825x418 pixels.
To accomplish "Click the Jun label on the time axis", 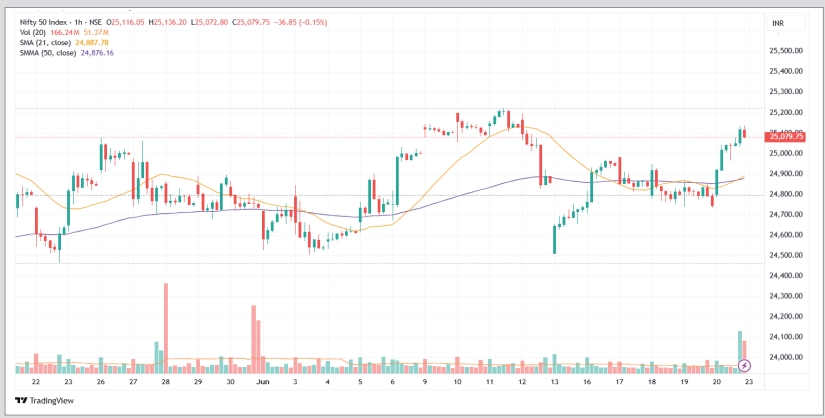I will click(x=261, y=383).
